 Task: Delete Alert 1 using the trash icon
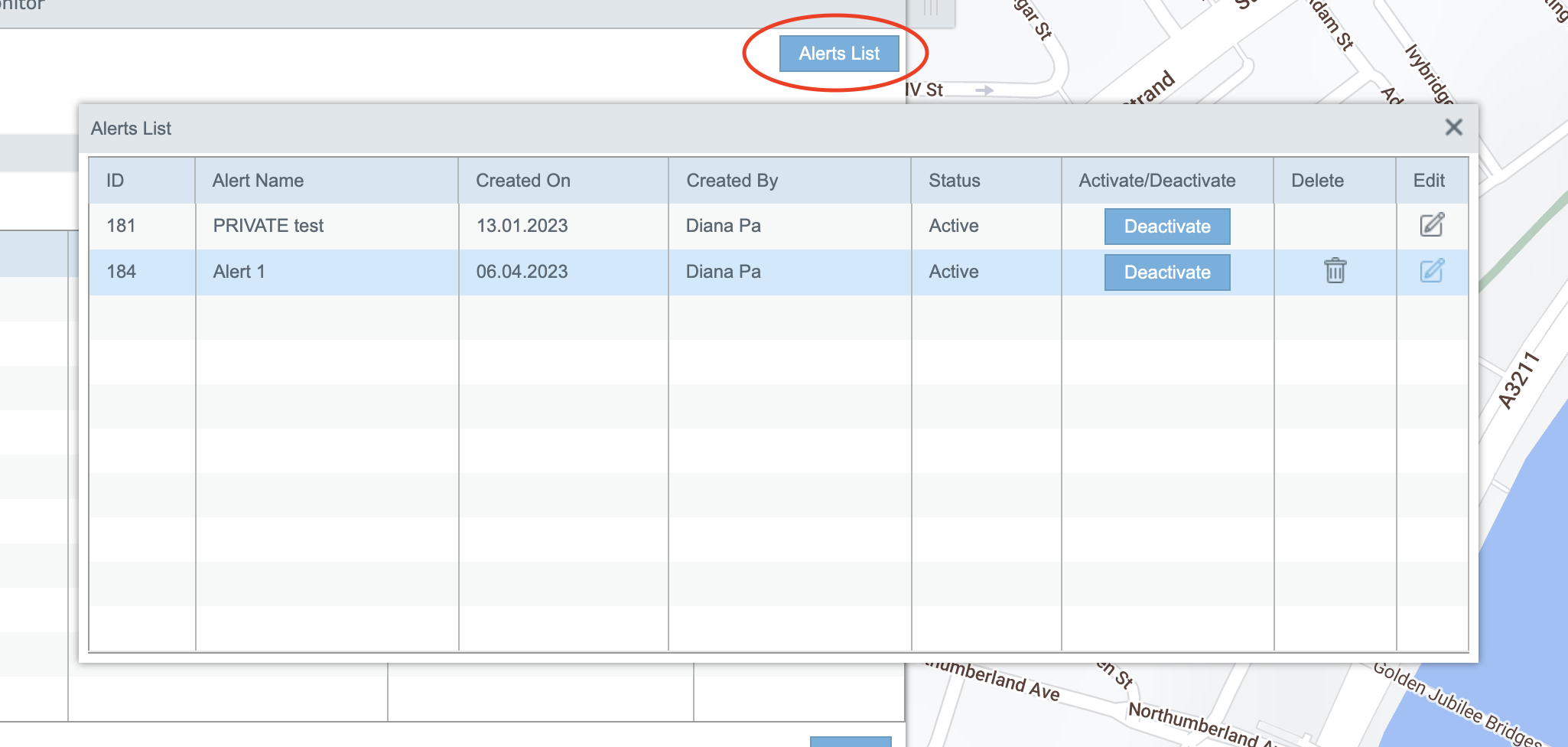[x=1335, y=271]
